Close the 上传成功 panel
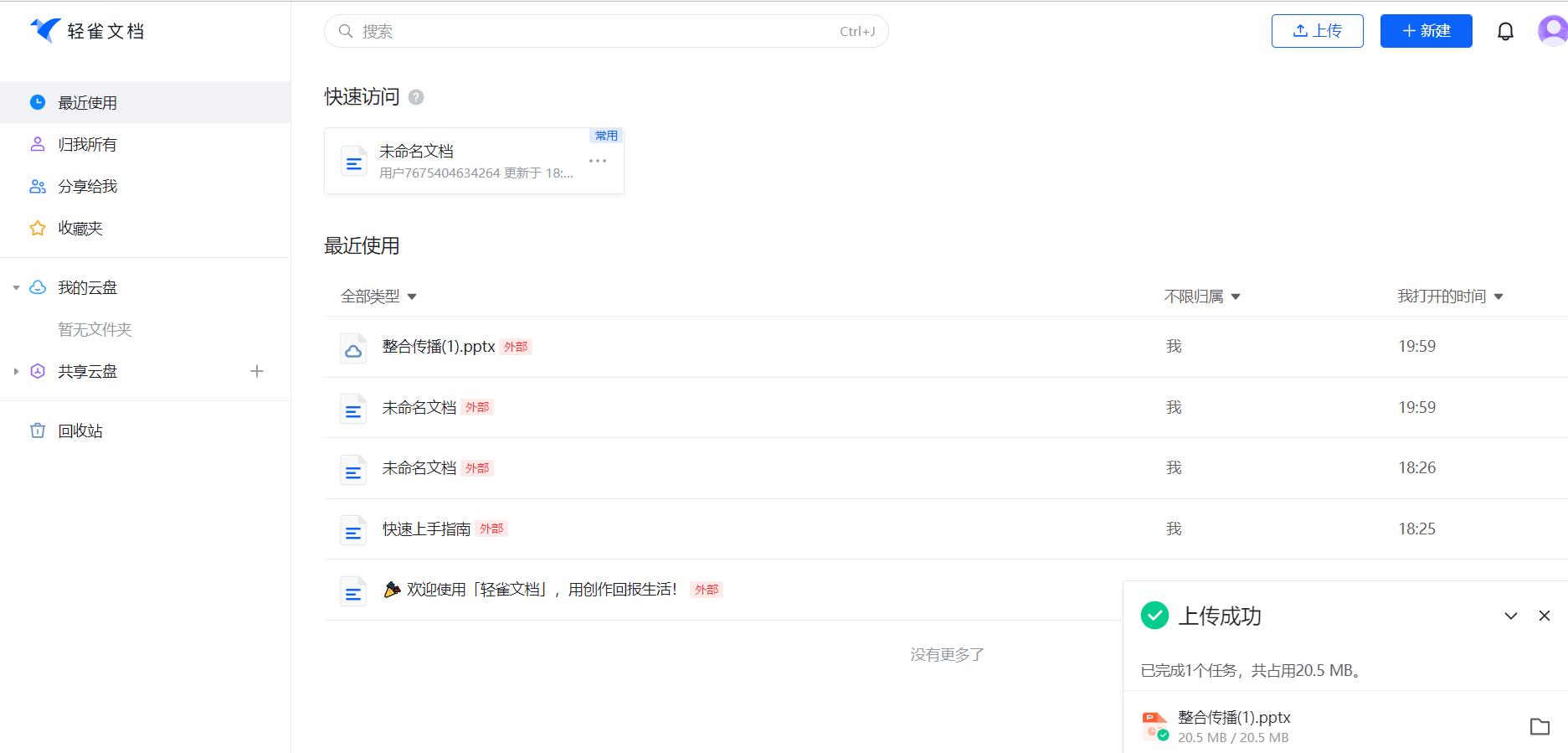1568x753 pixels. (x=1545, y=616)
